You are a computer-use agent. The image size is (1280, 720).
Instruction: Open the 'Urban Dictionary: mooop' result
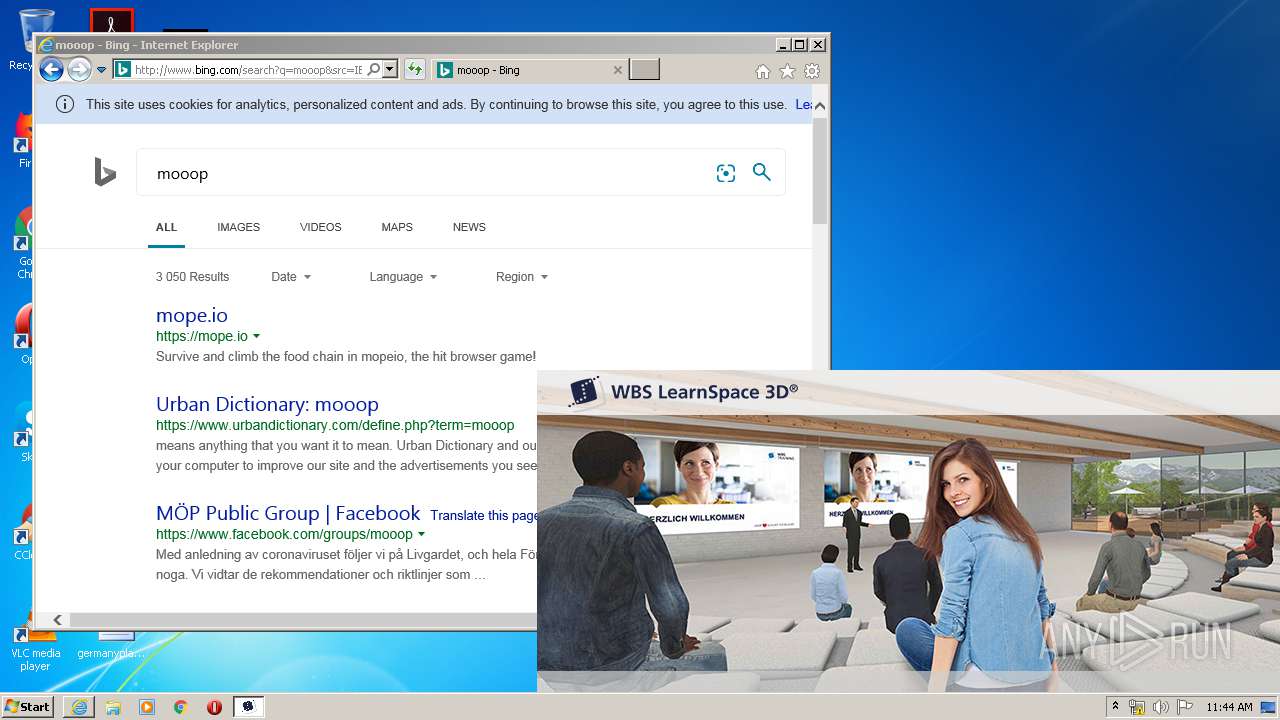click(267, 404)
